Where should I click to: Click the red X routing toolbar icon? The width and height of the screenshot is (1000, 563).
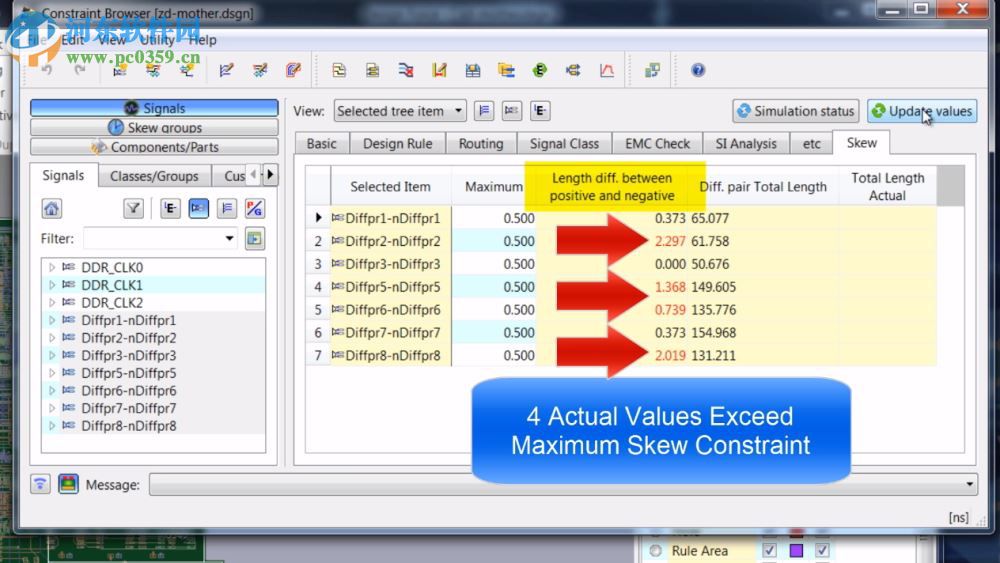coord(406,69)
